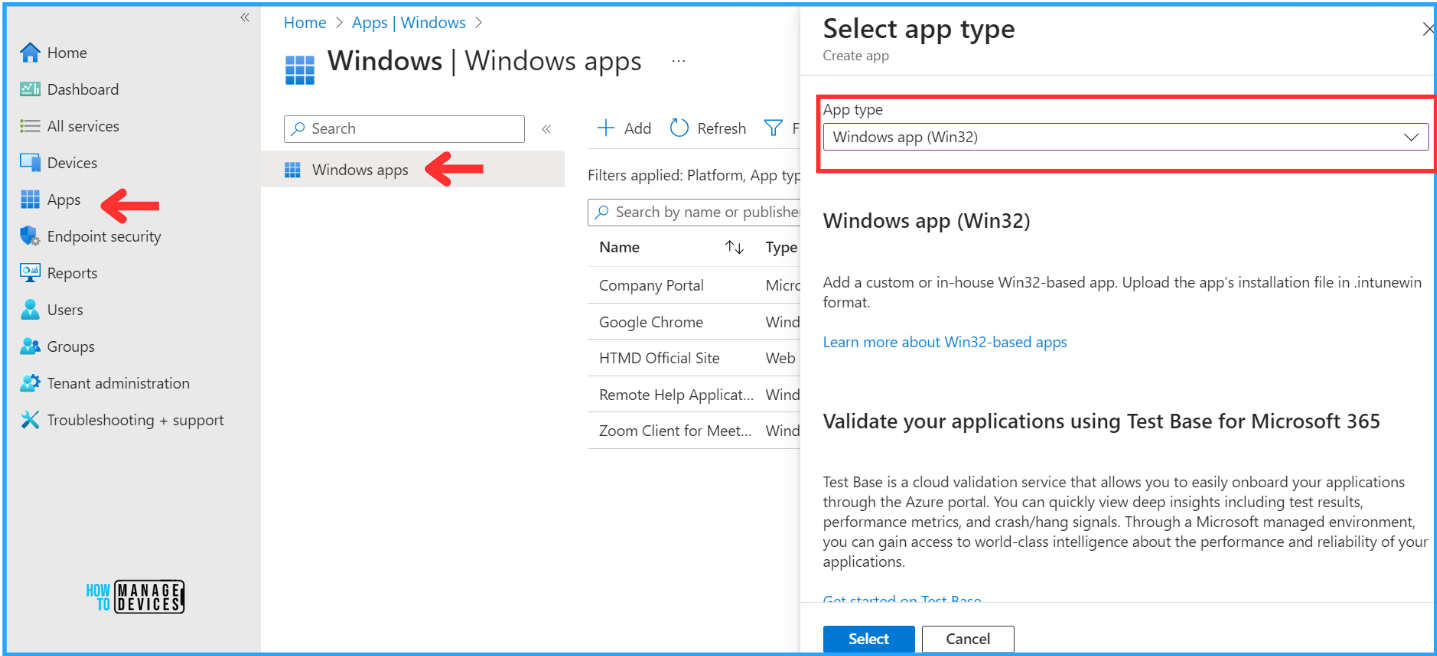Click the Add toolbar button
Viewport: 1437px width, 656px height.
[624, 128]
